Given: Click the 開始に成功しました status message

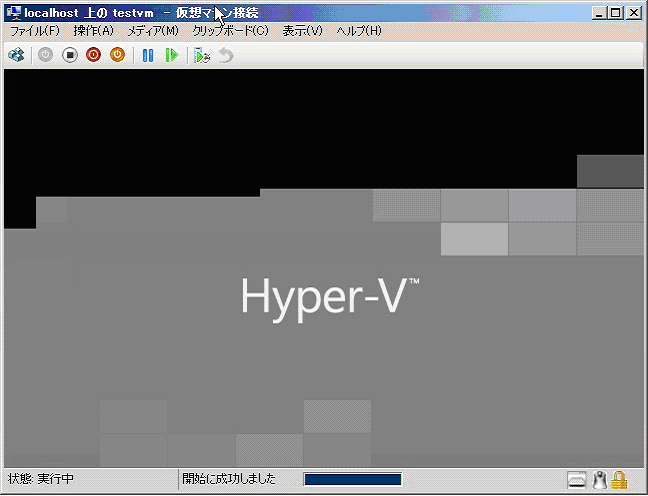Looking at the screenshot, I should click(x=229, y=479).
